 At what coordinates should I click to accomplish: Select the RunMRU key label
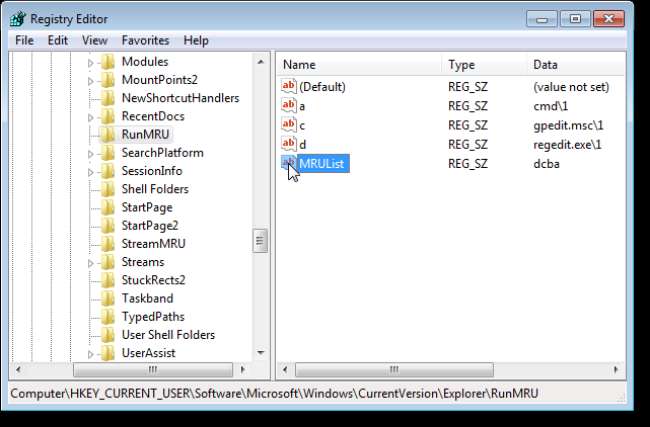point(145,135)
